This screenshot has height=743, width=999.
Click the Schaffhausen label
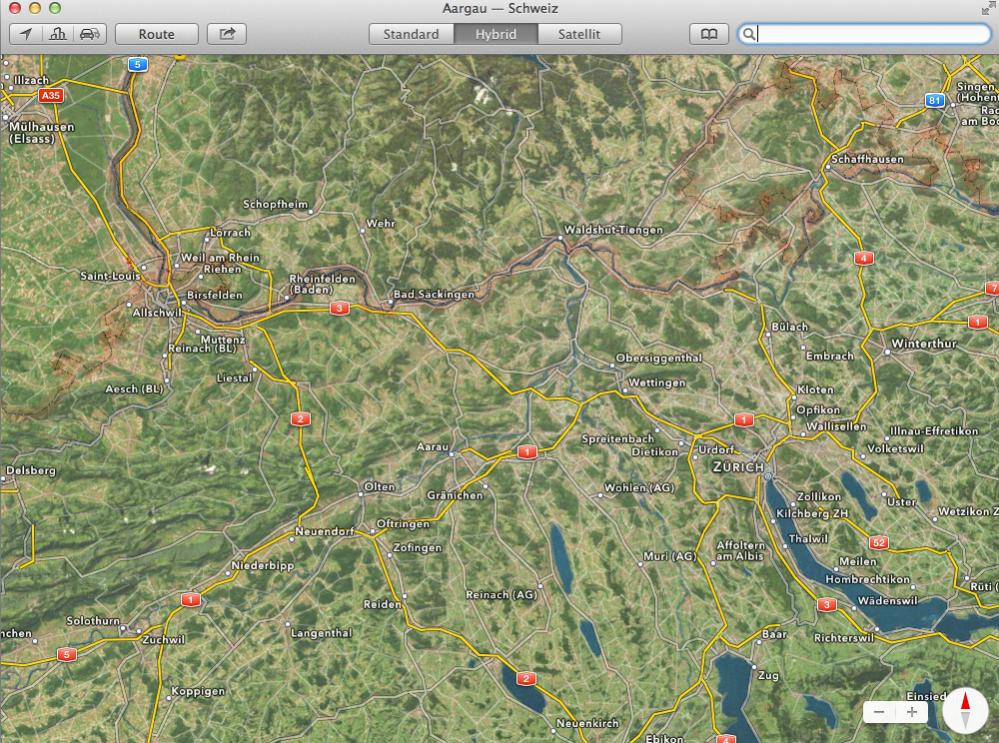point(867,159)
